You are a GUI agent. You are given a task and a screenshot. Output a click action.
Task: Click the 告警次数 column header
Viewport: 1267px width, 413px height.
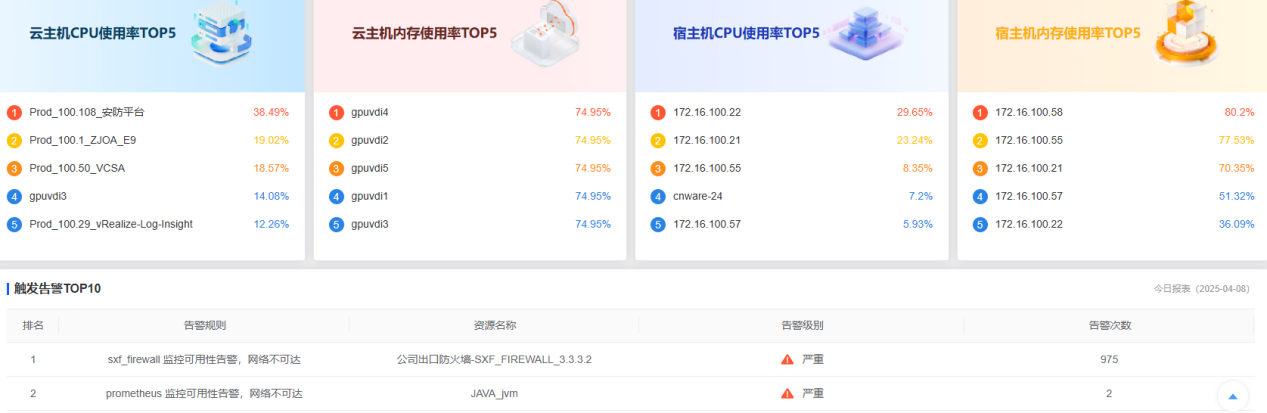point(1109,325)
